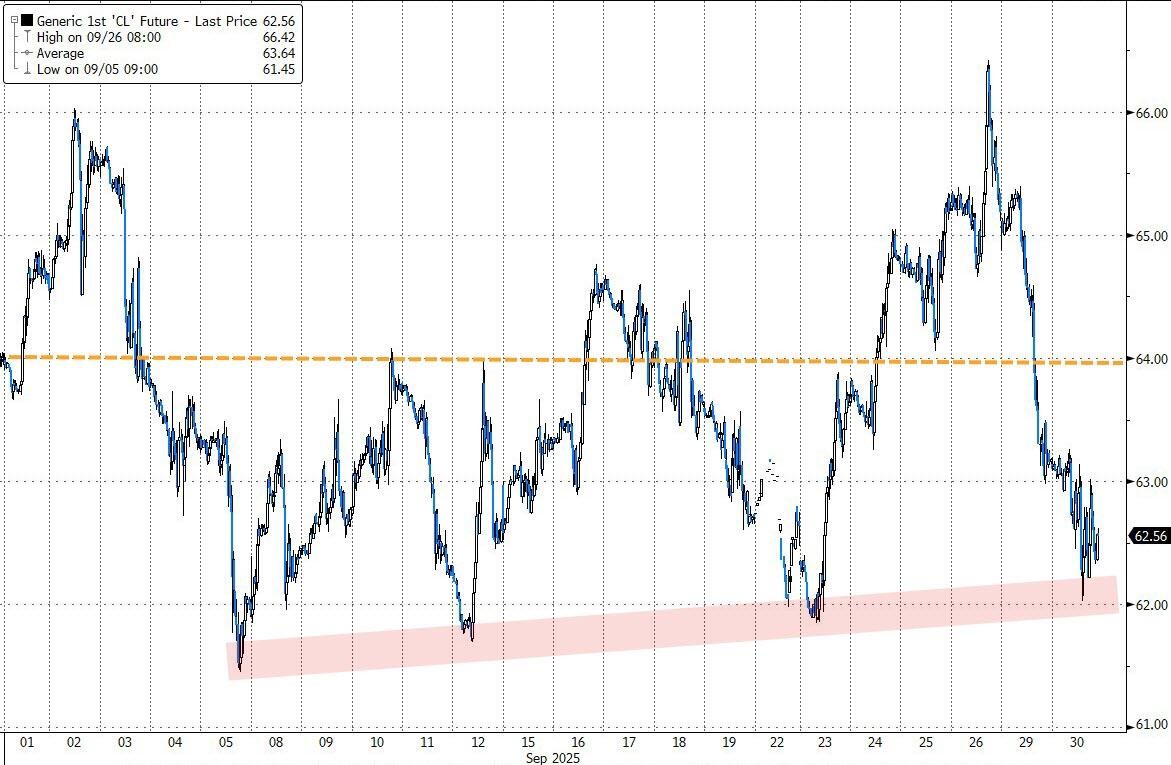This screenshot has width=1171, height=765.
Task: Select date 19 on the time axis
Action: tap(730, 743)
